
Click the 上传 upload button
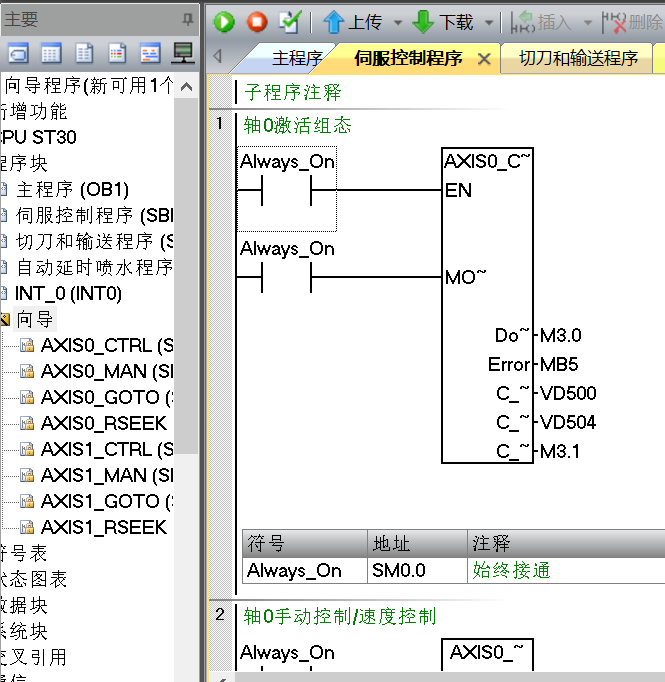(353, 22)
